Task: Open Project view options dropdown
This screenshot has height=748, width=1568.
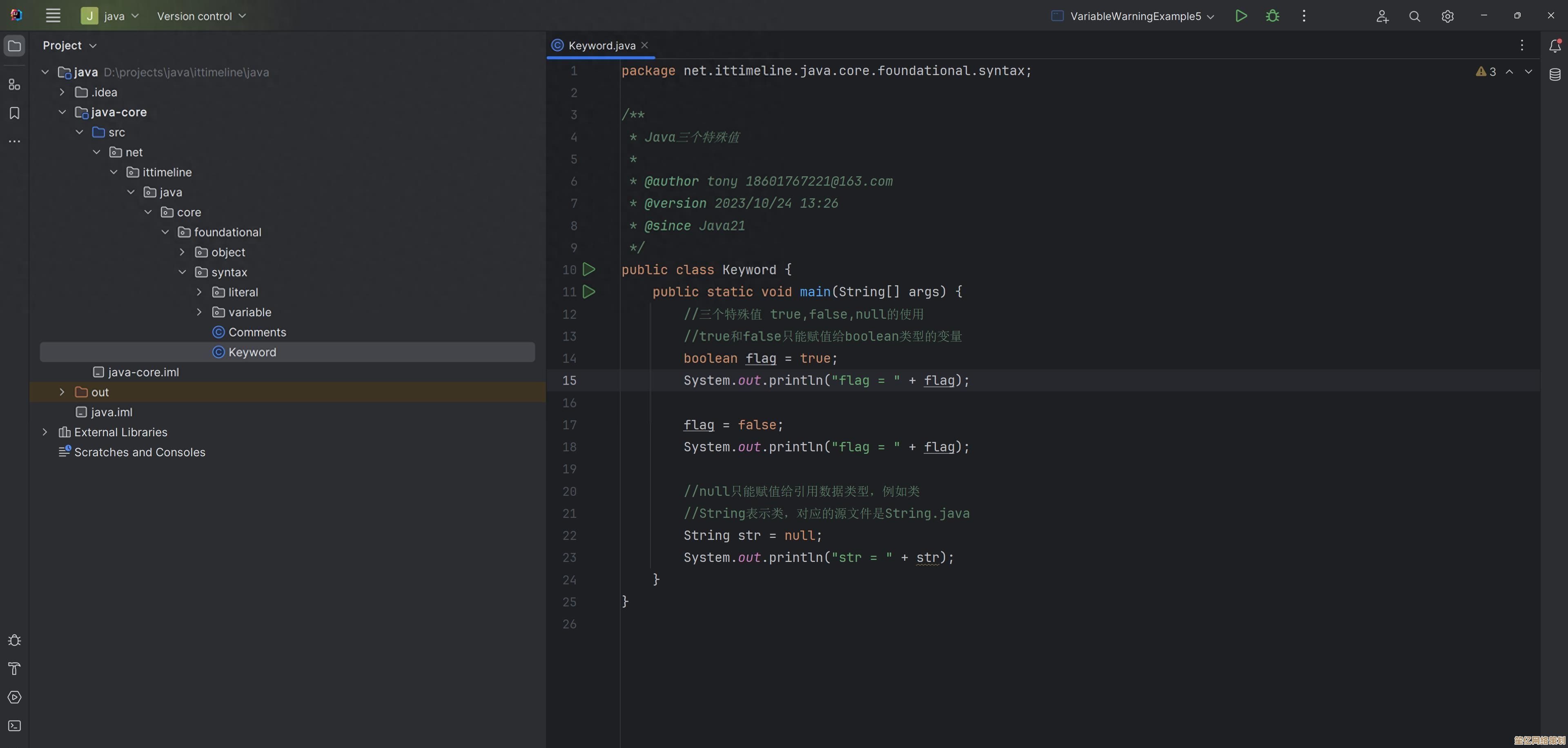Action: coord(69,46)
